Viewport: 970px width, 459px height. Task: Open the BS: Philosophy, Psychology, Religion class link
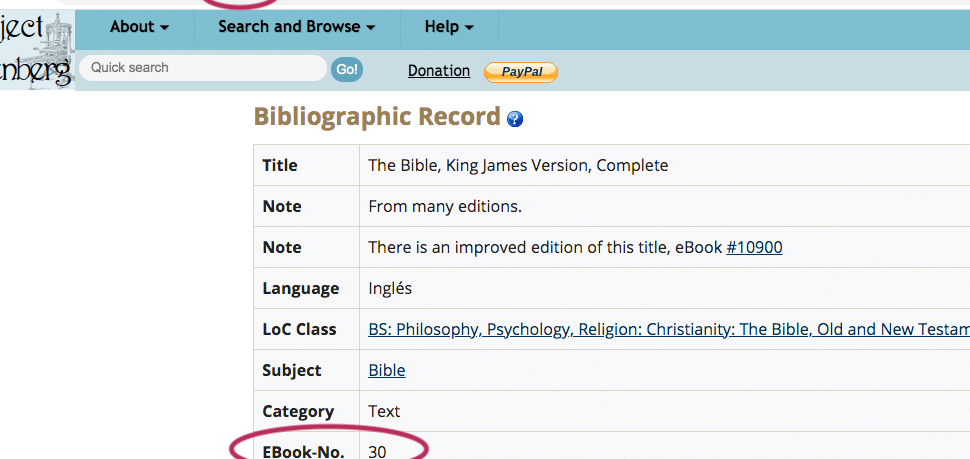point(668,329)
